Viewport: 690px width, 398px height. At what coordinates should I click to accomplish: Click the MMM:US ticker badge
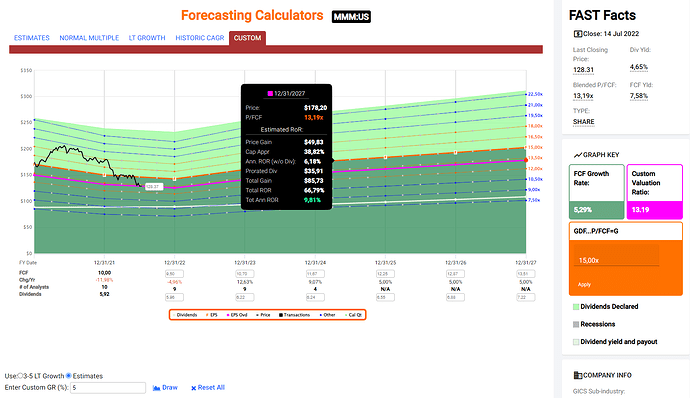point(351,17)
